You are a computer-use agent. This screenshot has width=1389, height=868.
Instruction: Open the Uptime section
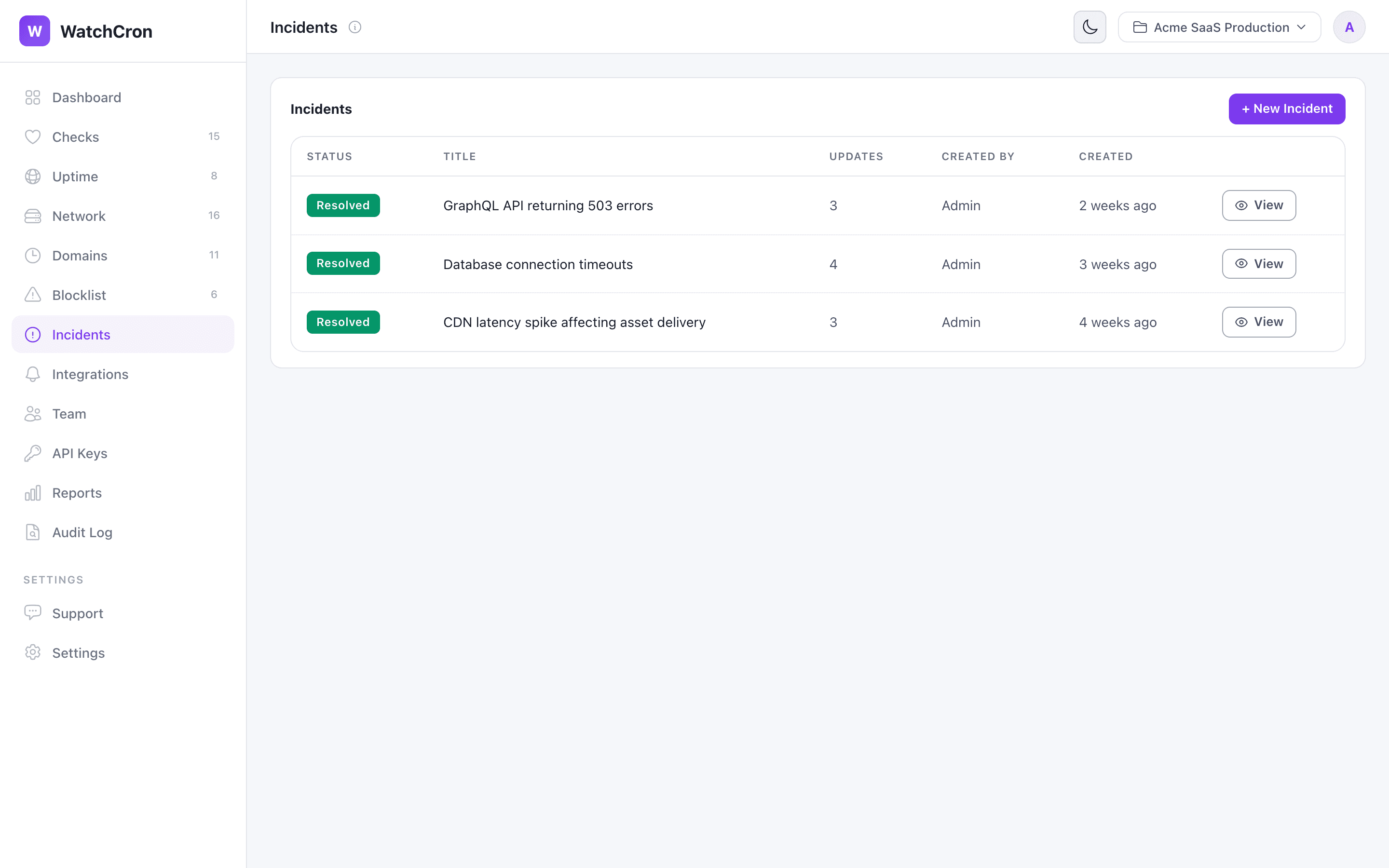[x=123, y=177]
